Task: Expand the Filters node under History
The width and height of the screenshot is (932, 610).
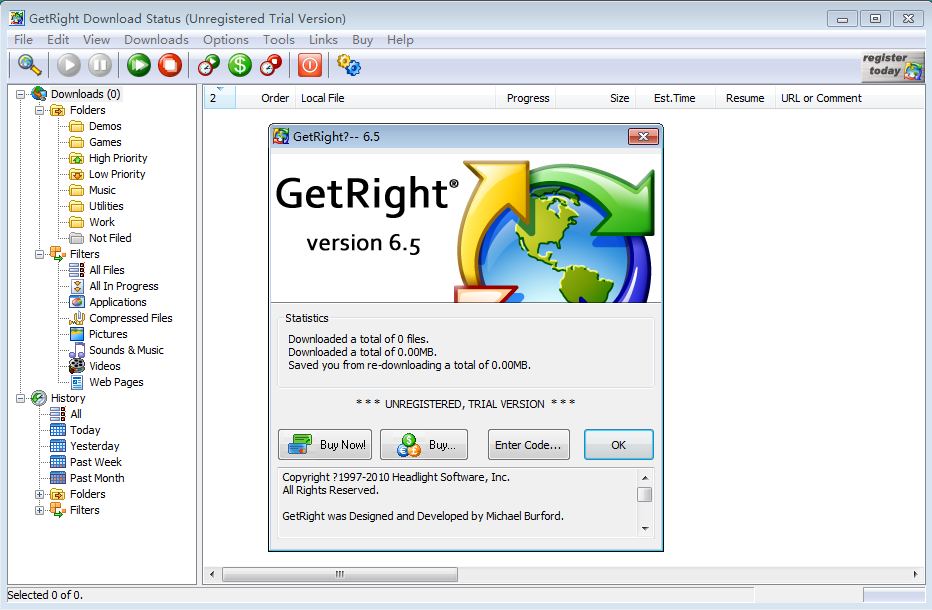Action: (x=40, y=511)
